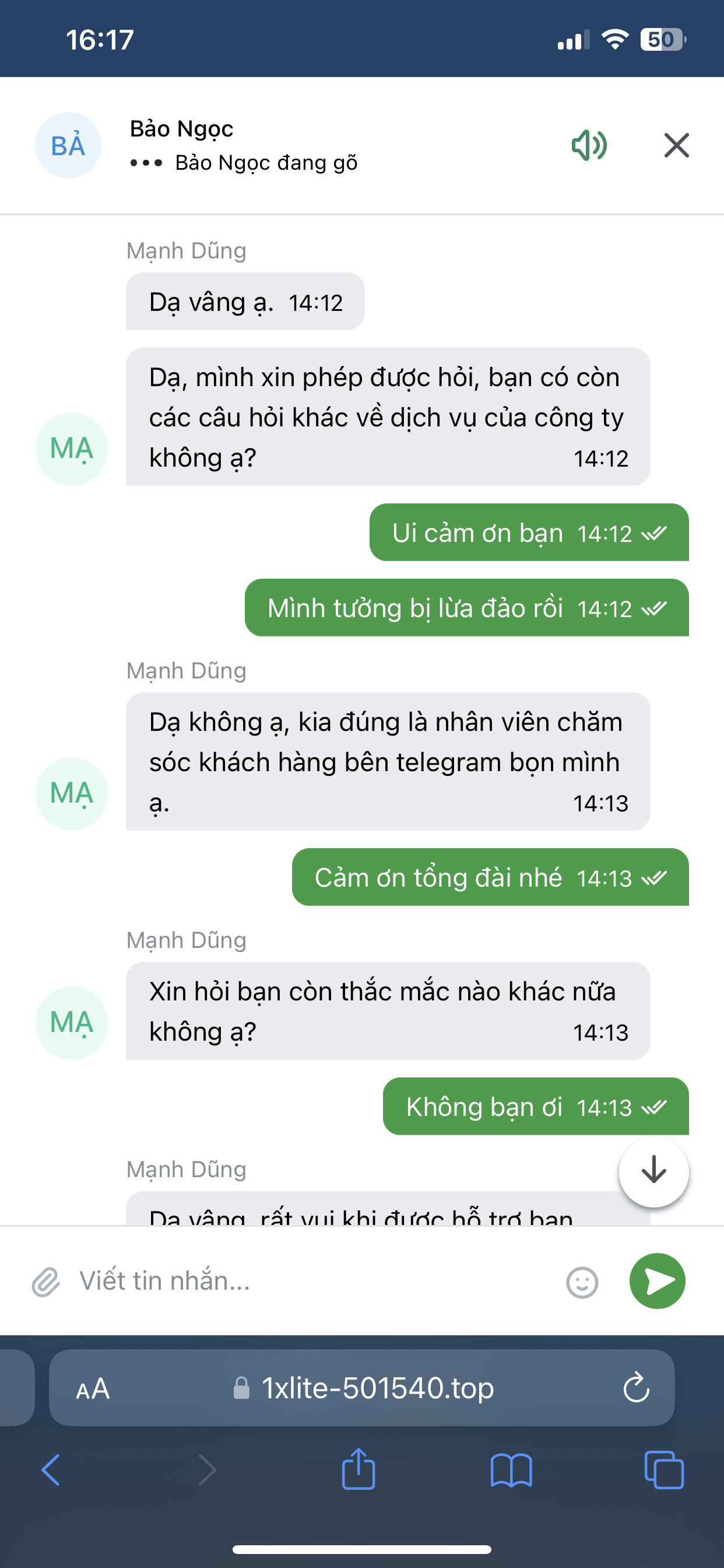Focus the "Viết tin nhắn..." message field
The image size is (724, 1568).
coord(317,1282)
